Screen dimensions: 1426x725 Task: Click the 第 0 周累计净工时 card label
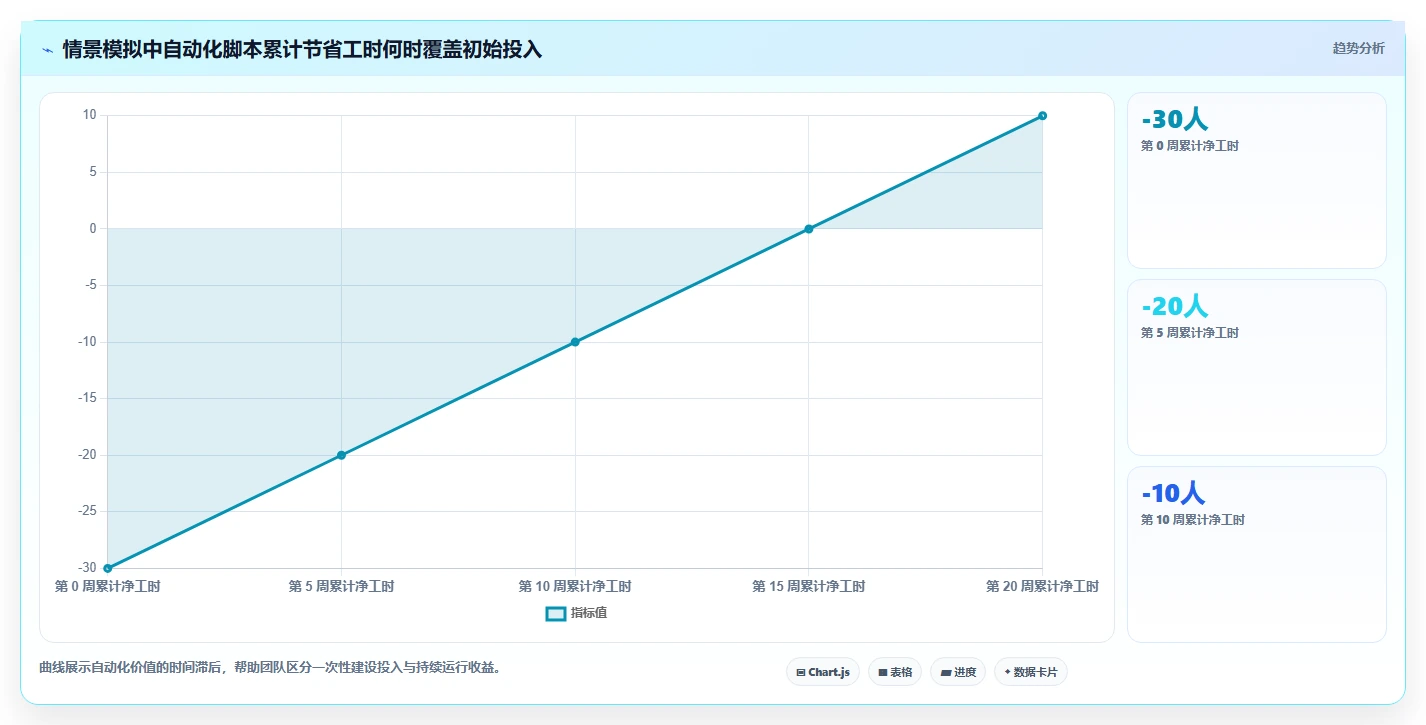1190,146
